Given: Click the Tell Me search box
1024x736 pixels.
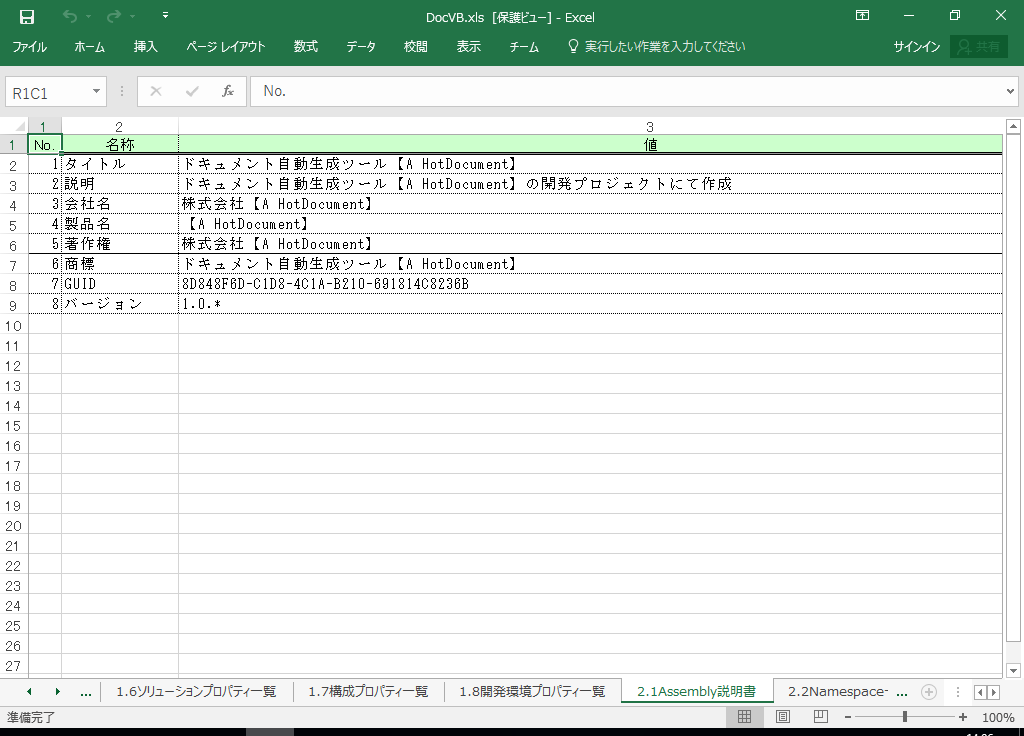Looking at the screenshot, I should pos(657,46).
